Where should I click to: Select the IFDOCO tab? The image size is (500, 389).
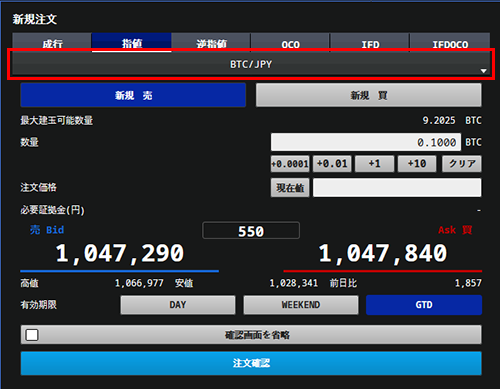pos(450,43)
